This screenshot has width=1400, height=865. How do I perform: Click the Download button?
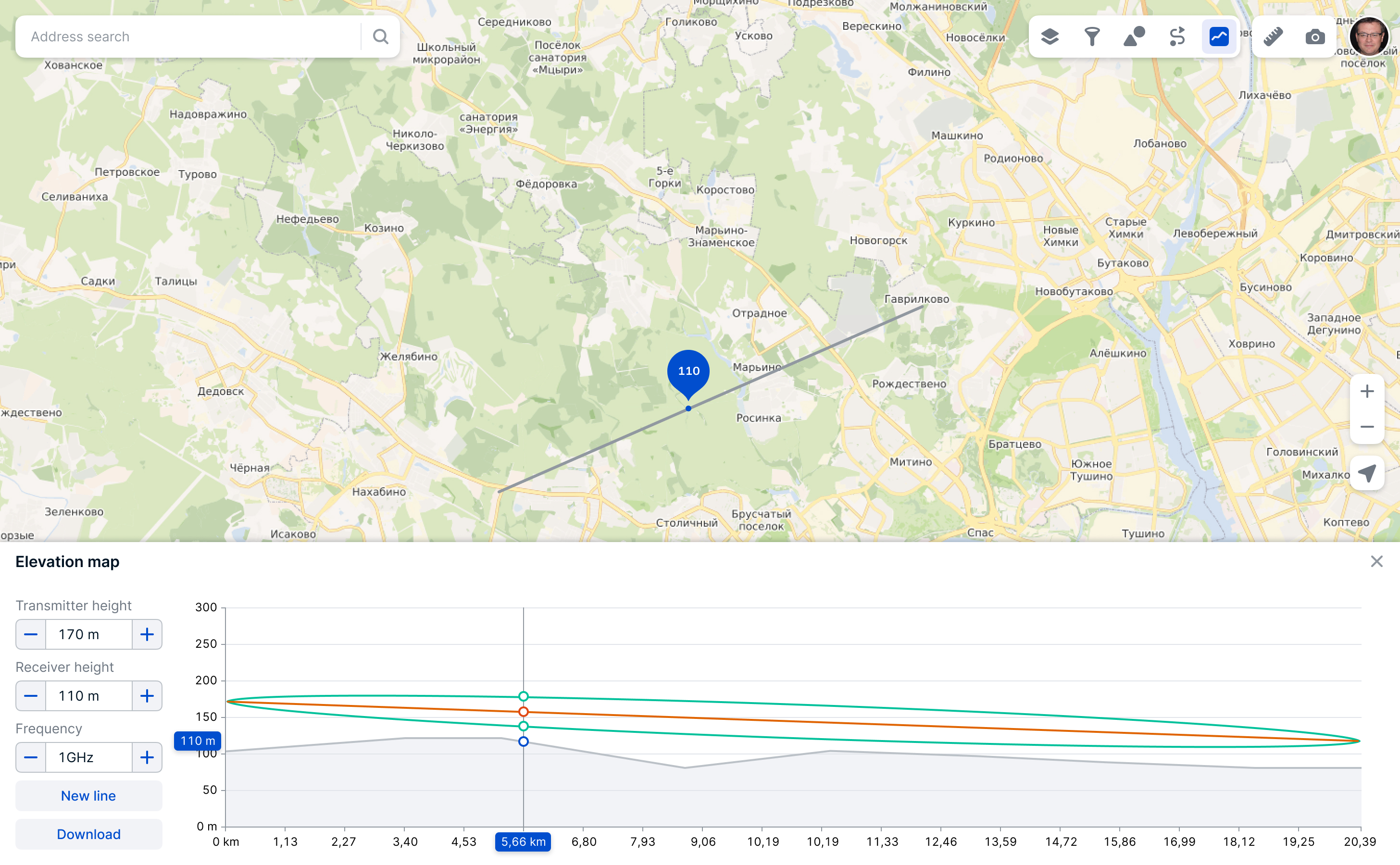point(89,834)
